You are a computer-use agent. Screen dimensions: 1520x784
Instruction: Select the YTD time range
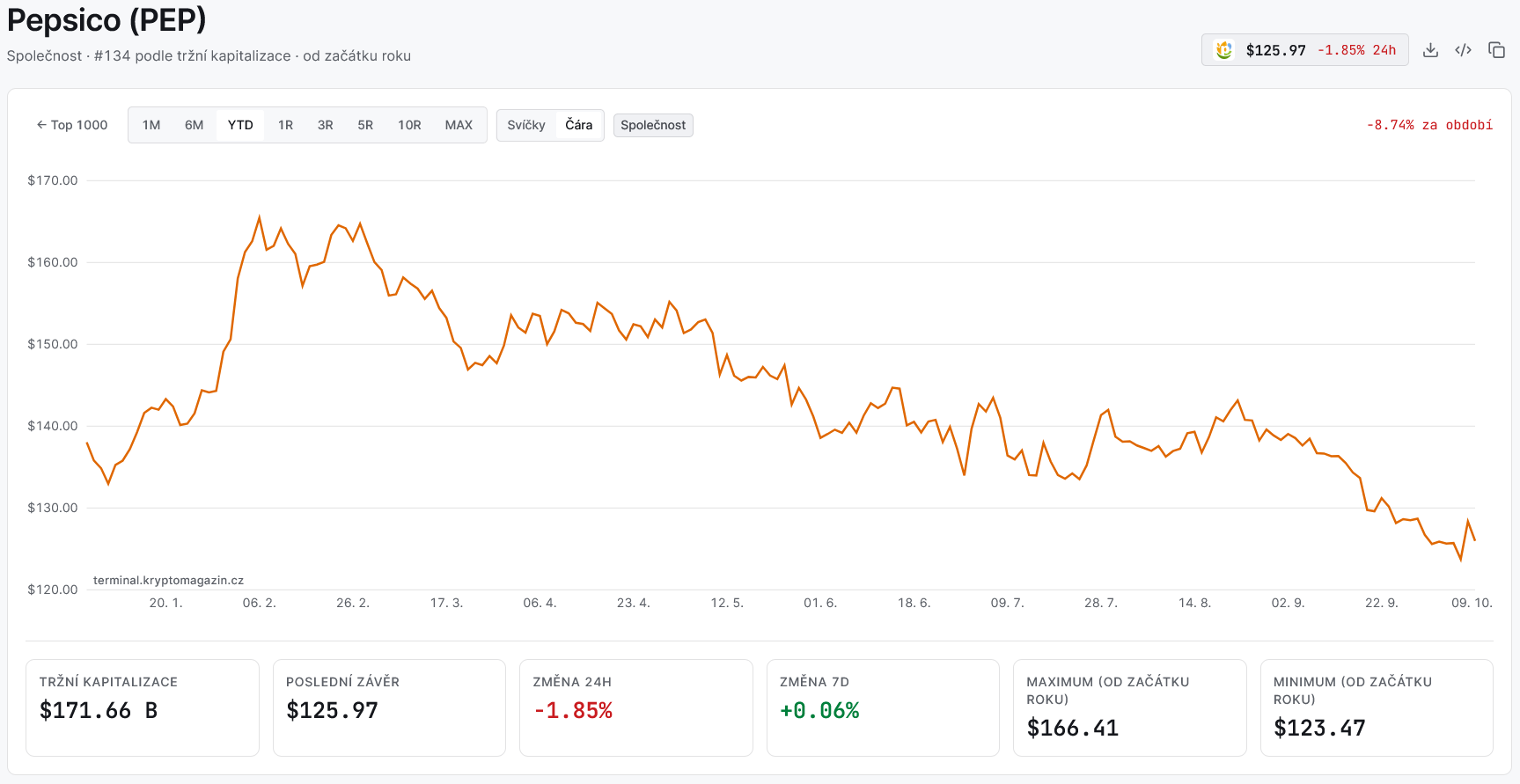240,125
